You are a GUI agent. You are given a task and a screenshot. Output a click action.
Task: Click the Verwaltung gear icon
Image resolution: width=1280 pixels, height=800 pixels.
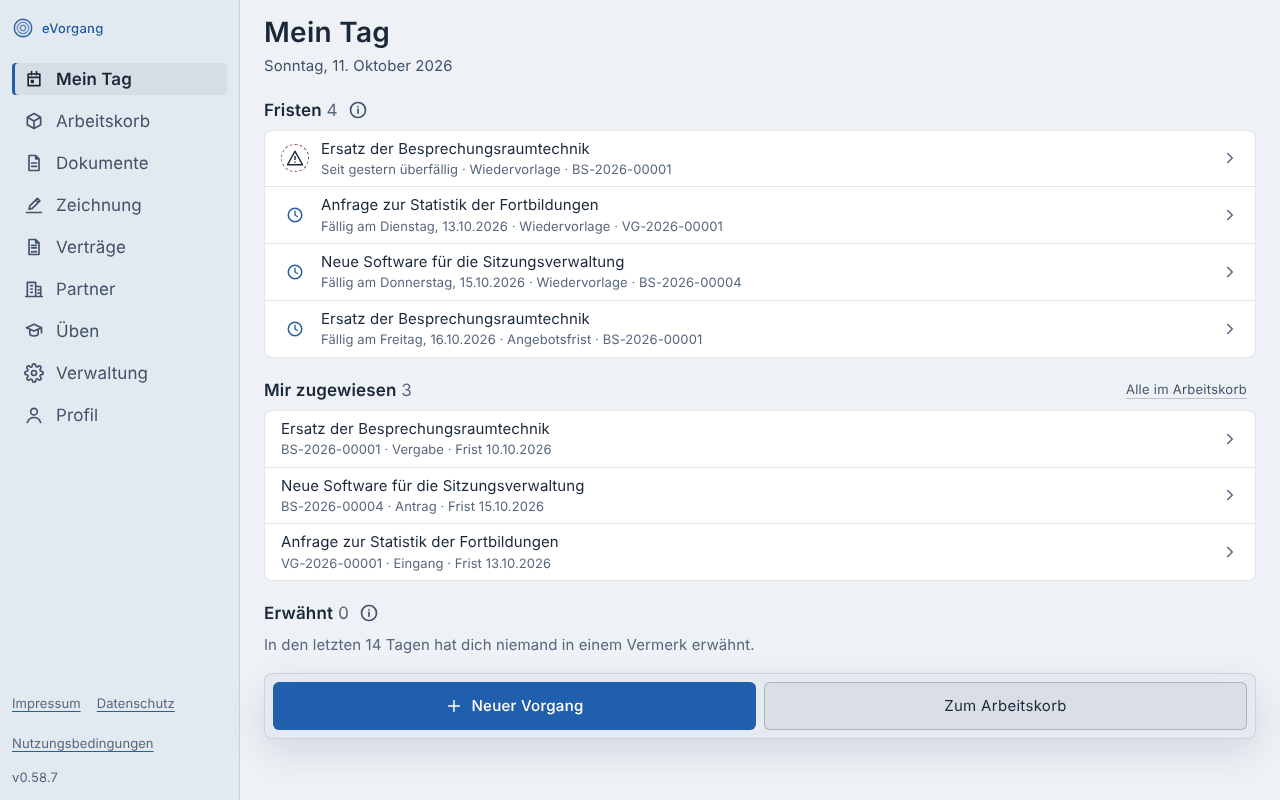tap(34, 373)
